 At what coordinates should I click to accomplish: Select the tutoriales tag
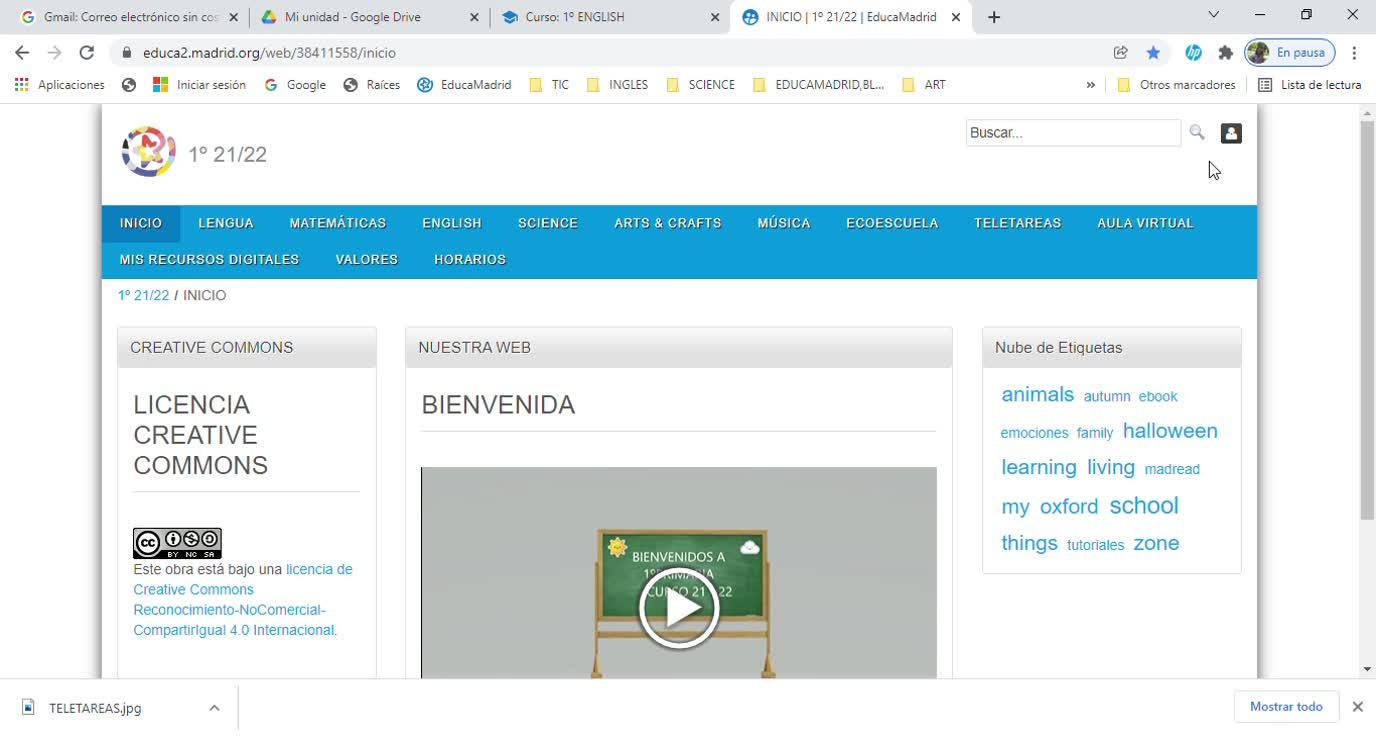coord(1095,545)
